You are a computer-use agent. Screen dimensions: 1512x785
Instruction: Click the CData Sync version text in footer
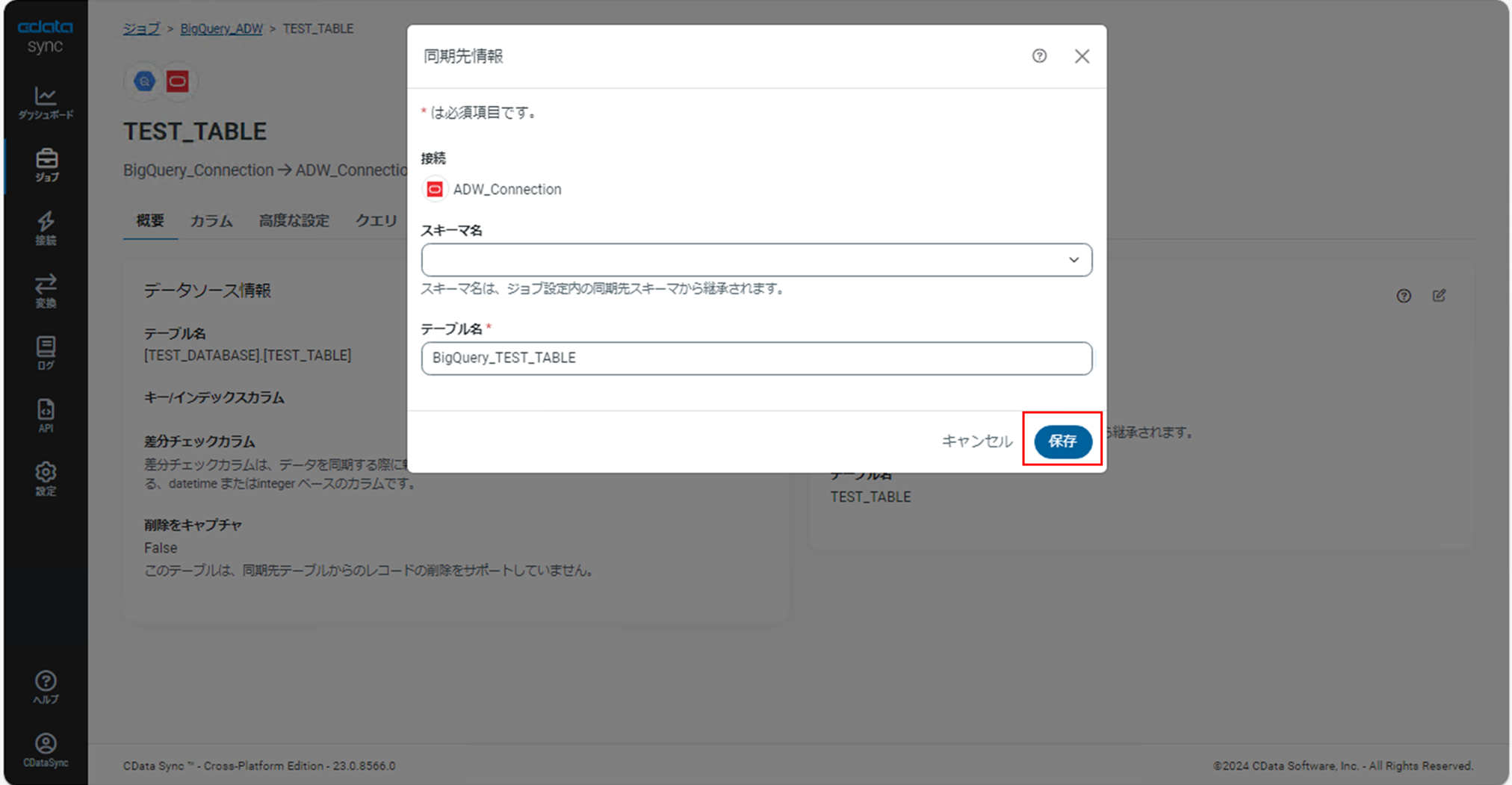(259, 766)
